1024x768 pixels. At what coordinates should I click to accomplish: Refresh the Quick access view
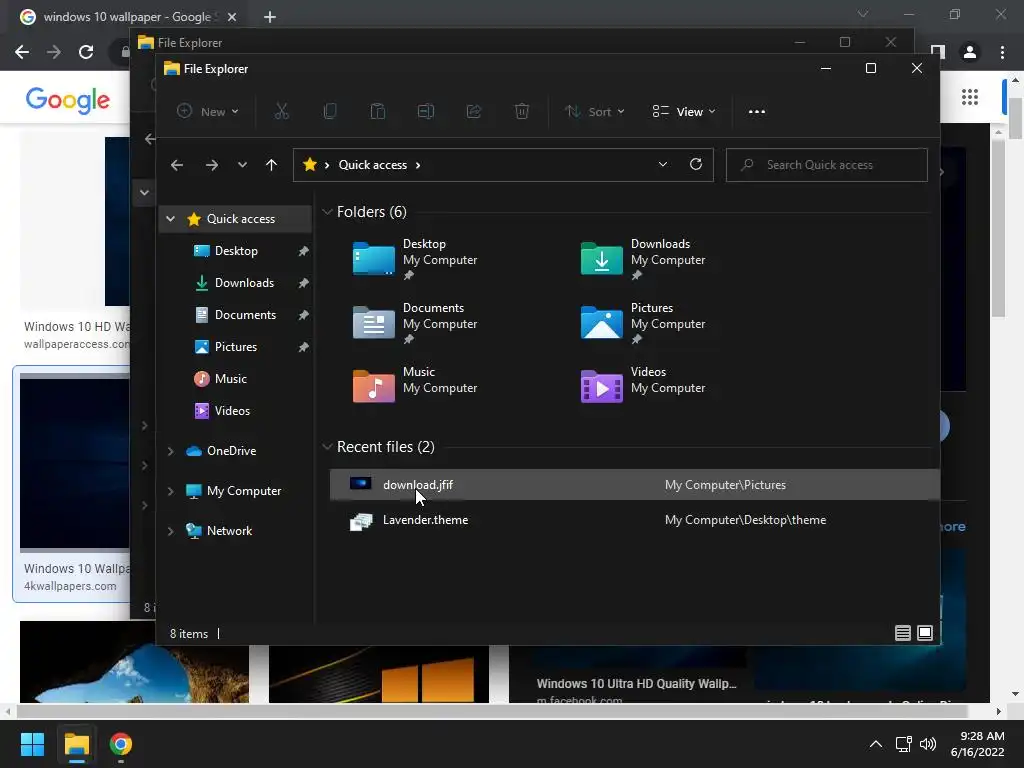coord(696,165)
